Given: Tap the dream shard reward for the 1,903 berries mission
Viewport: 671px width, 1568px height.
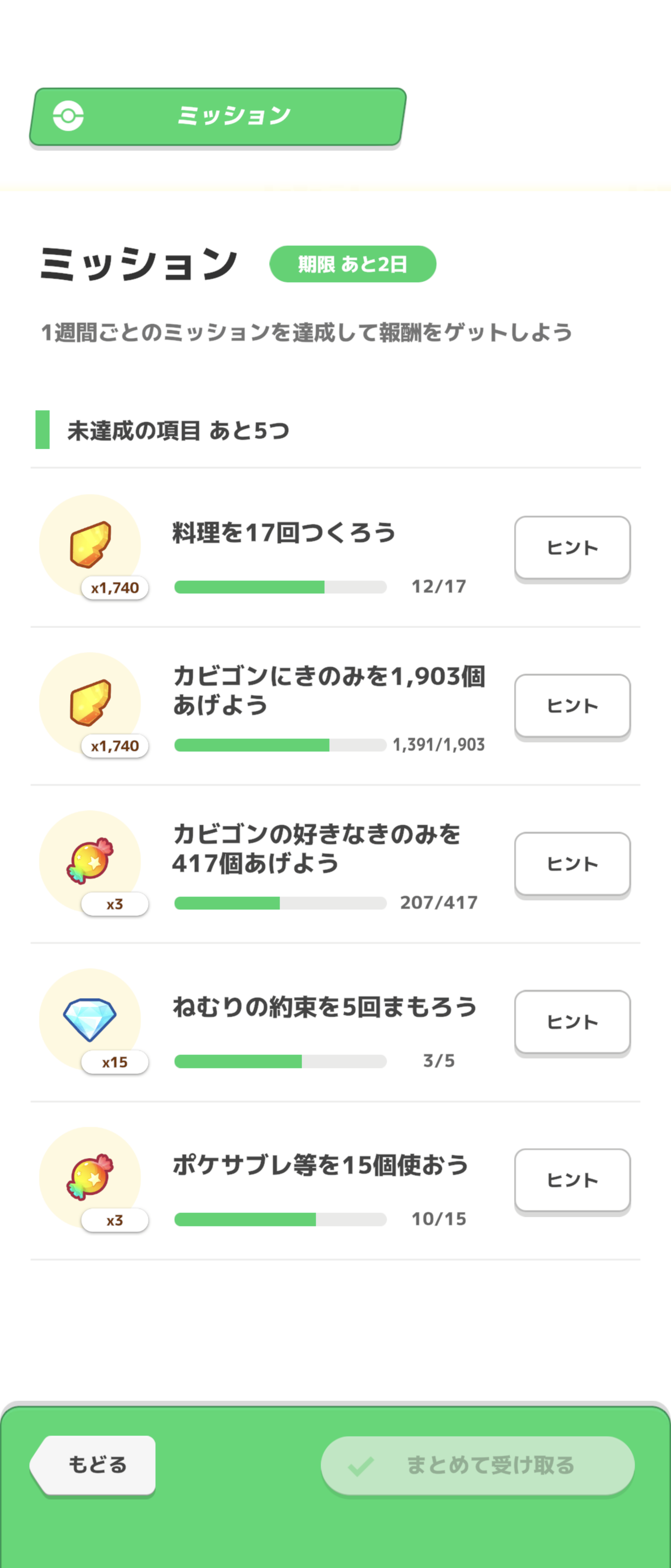Looking at the screenshot, I should pyautogui.click(x=90, y=702).
